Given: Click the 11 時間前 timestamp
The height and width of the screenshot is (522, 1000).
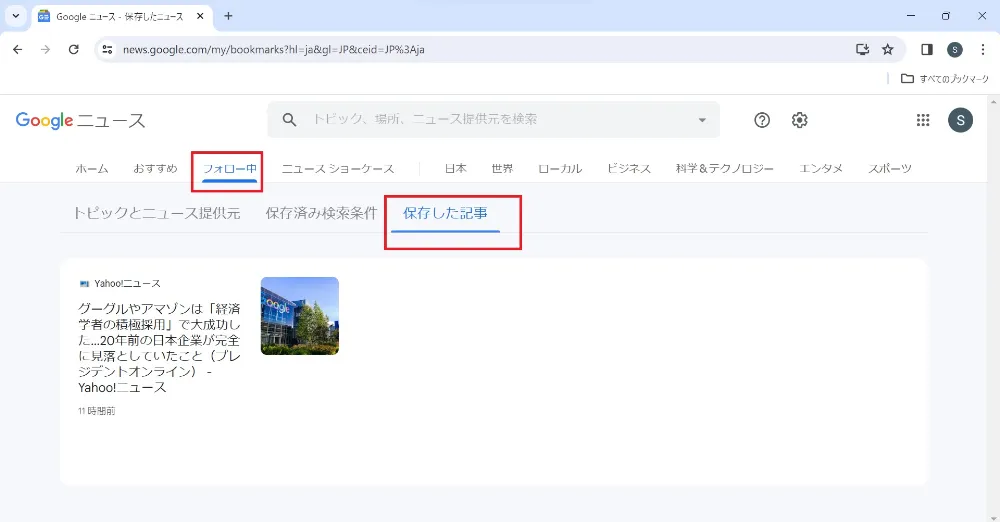Looking at the screenshot, I should pyautogui.click(x=97, y=411).
